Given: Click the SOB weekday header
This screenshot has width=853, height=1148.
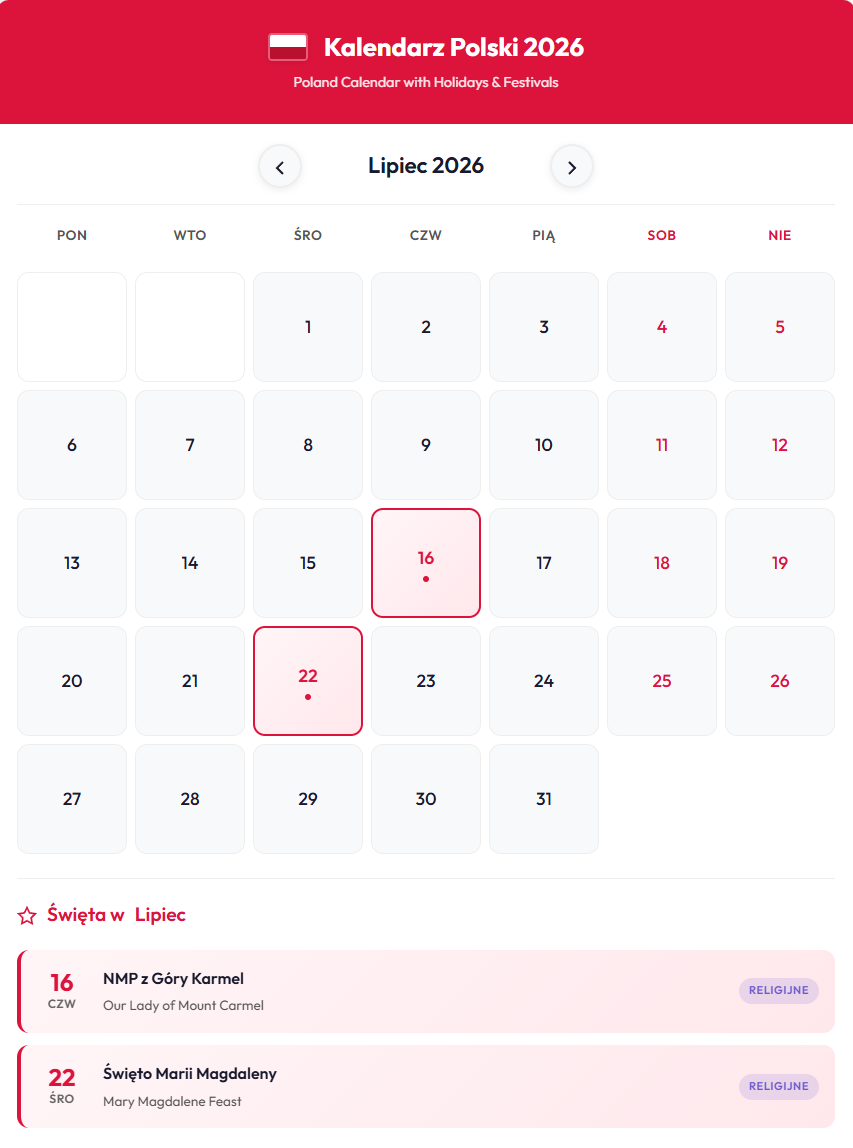Looking at the screenshot, I should pos(662,236).
